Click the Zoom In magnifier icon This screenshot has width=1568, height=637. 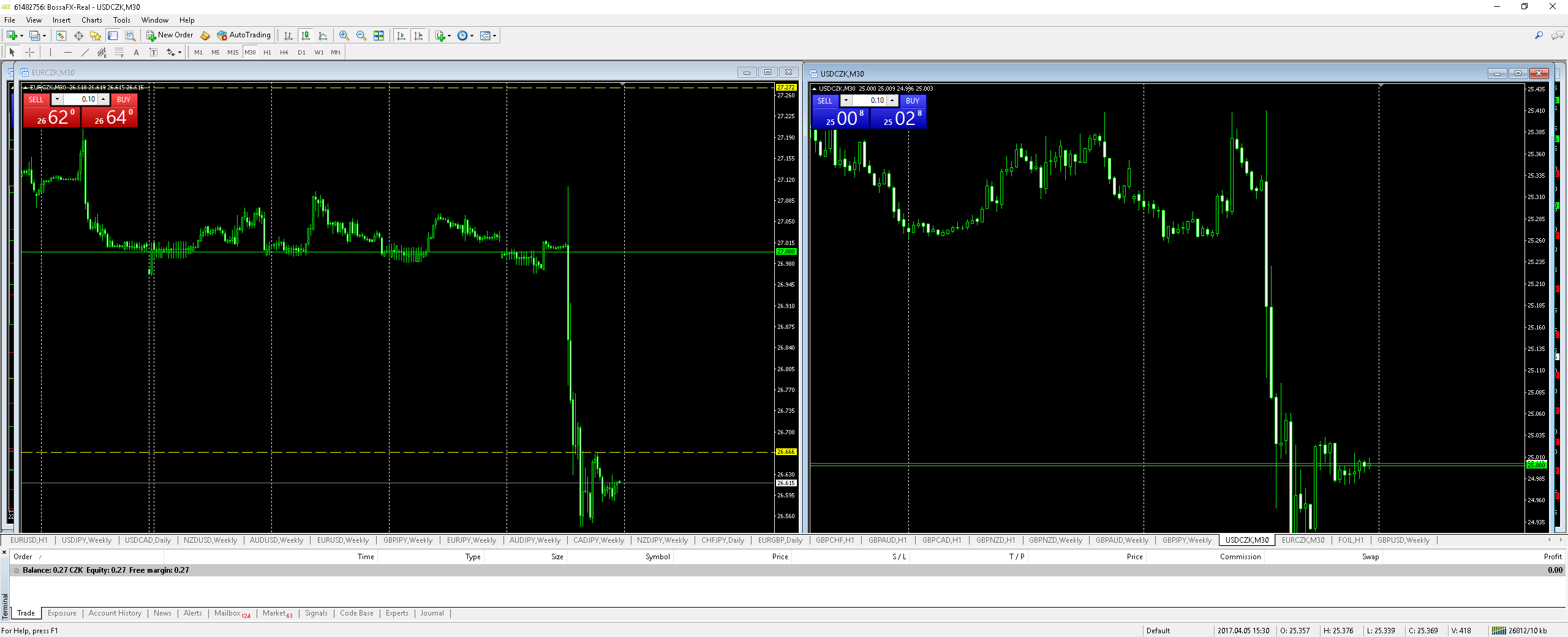tap(344, 36)
